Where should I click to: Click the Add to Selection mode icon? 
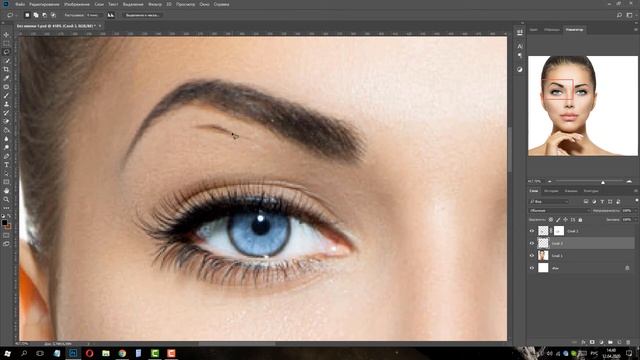pyautogui.click(x=36, y=15)
